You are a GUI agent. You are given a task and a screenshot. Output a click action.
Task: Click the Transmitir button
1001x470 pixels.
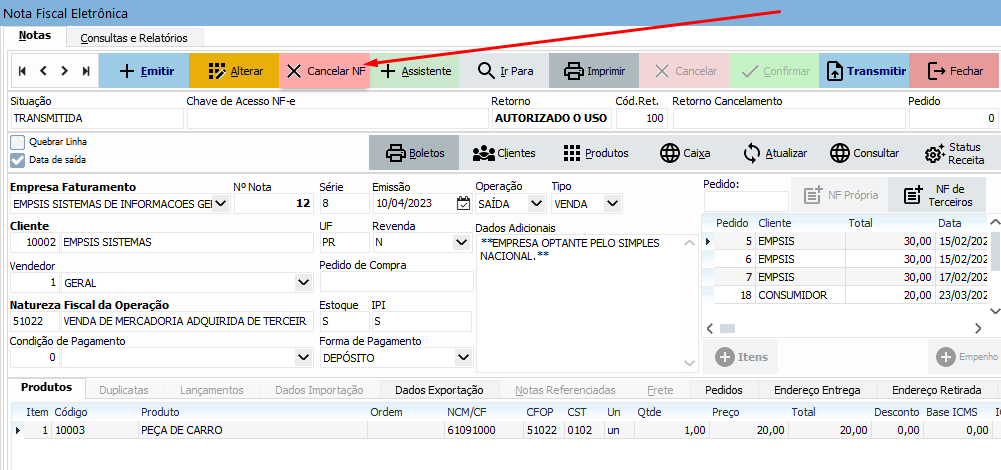(x=864, y=71)
